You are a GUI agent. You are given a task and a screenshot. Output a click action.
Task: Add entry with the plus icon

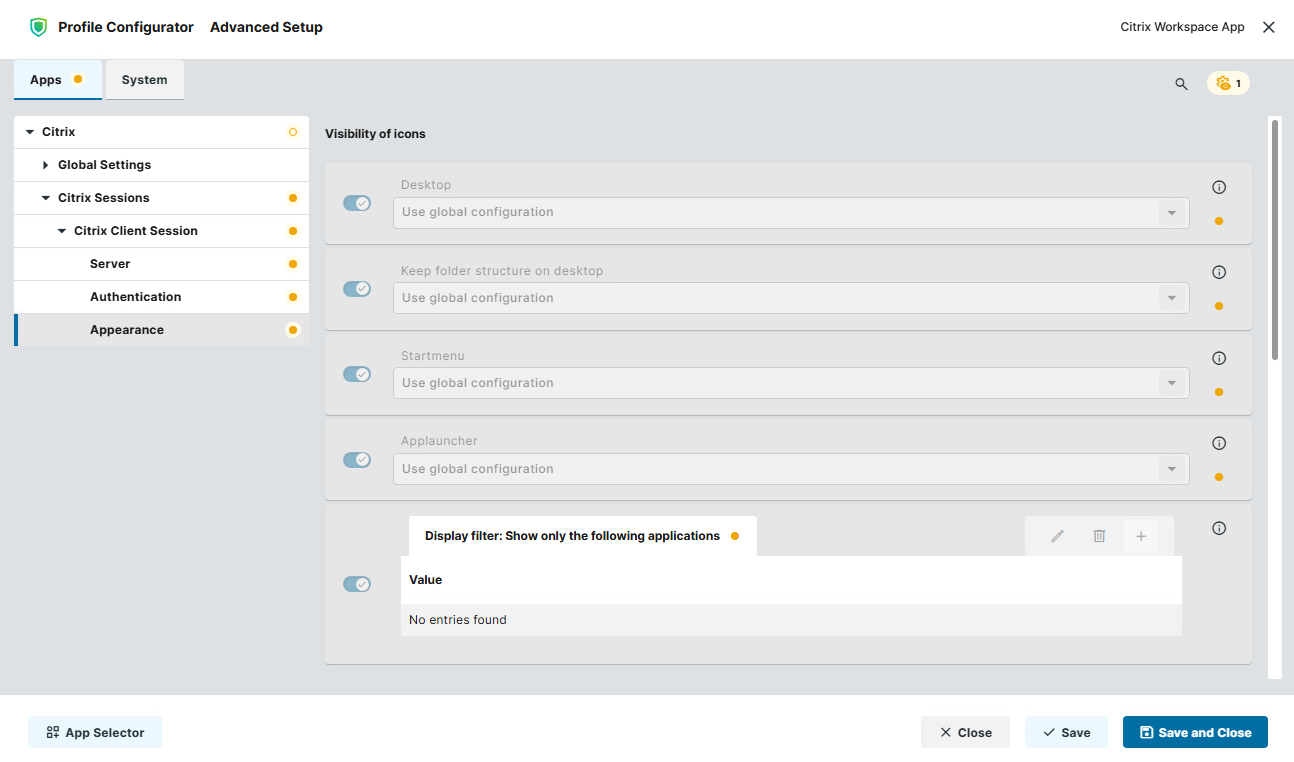point(1140,536)
